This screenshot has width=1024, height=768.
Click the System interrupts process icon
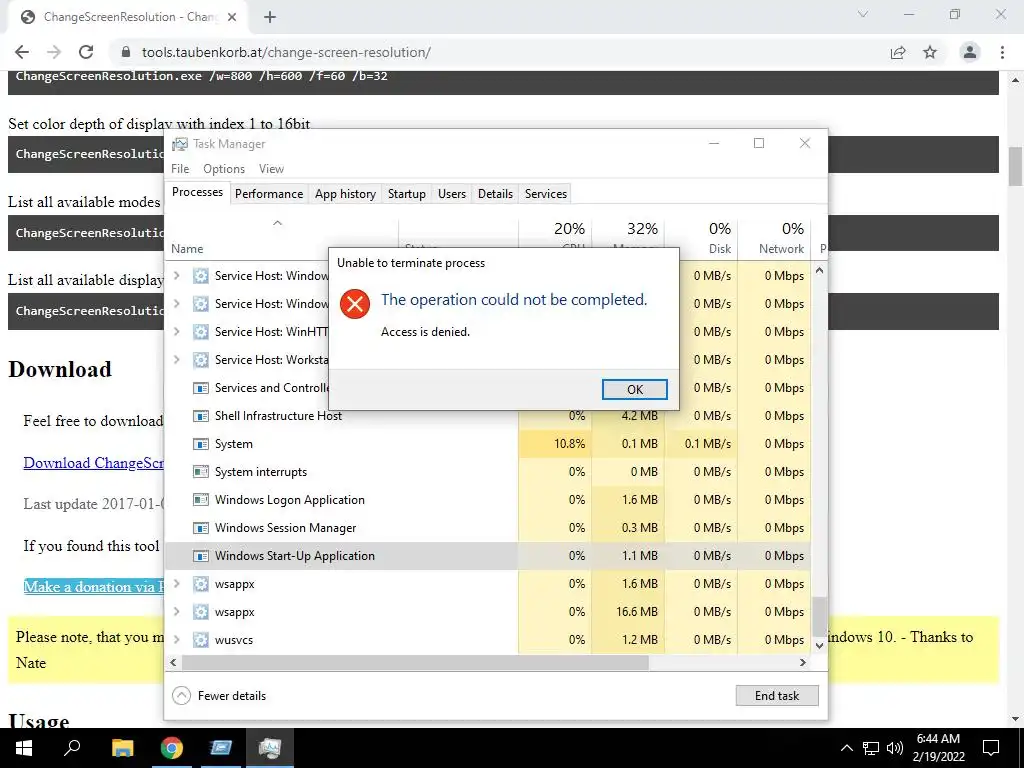200,472
